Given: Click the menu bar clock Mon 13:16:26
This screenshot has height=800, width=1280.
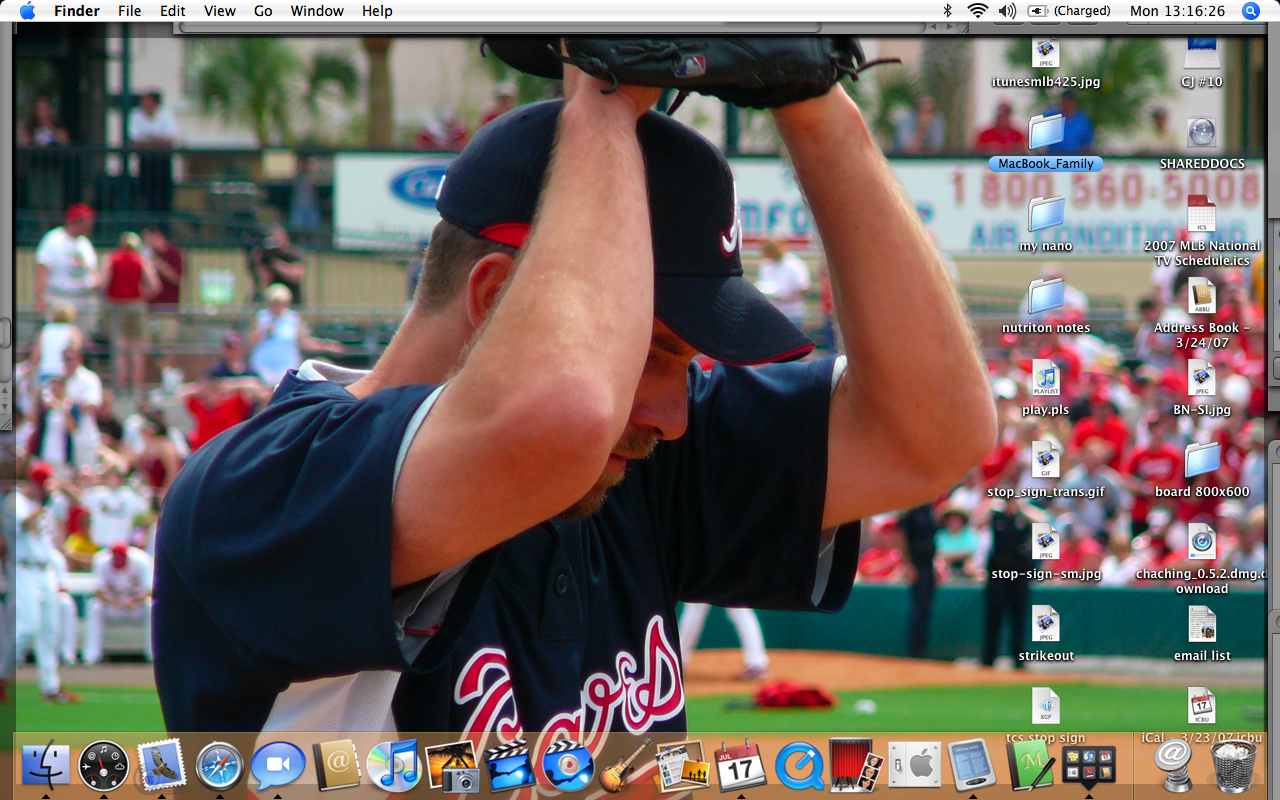Looking at the screenshot, I should pyautogui.click(x=1177, y=11).
